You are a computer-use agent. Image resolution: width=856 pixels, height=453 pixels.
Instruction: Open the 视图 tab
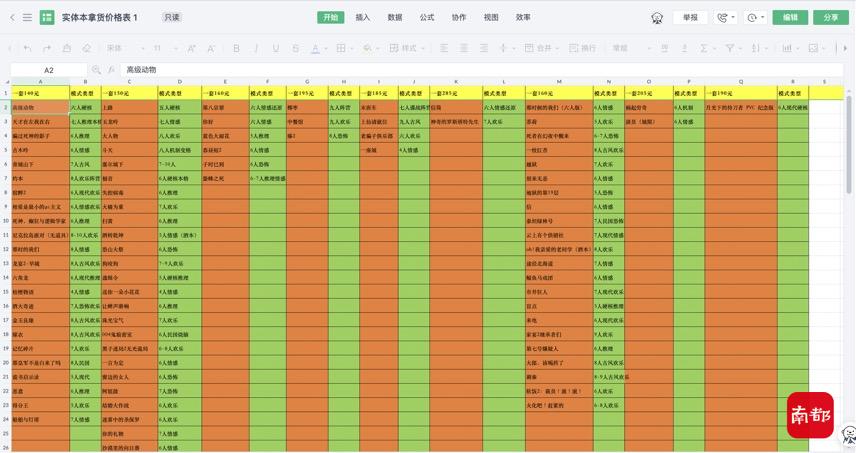[491, 17]
